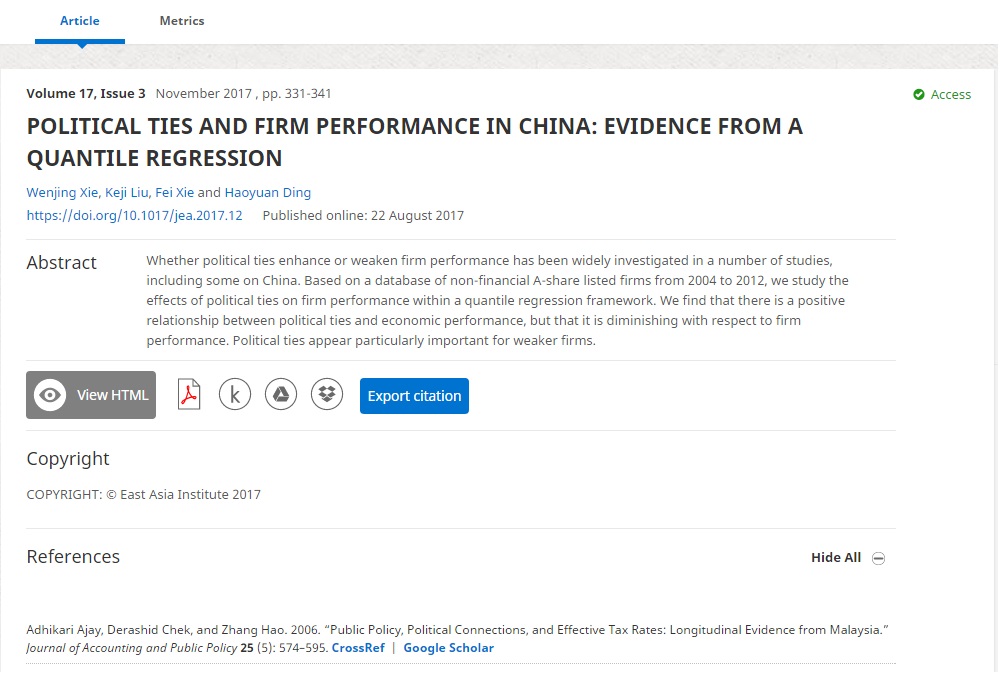Send article to Kindle icon

tap(235, 395)
